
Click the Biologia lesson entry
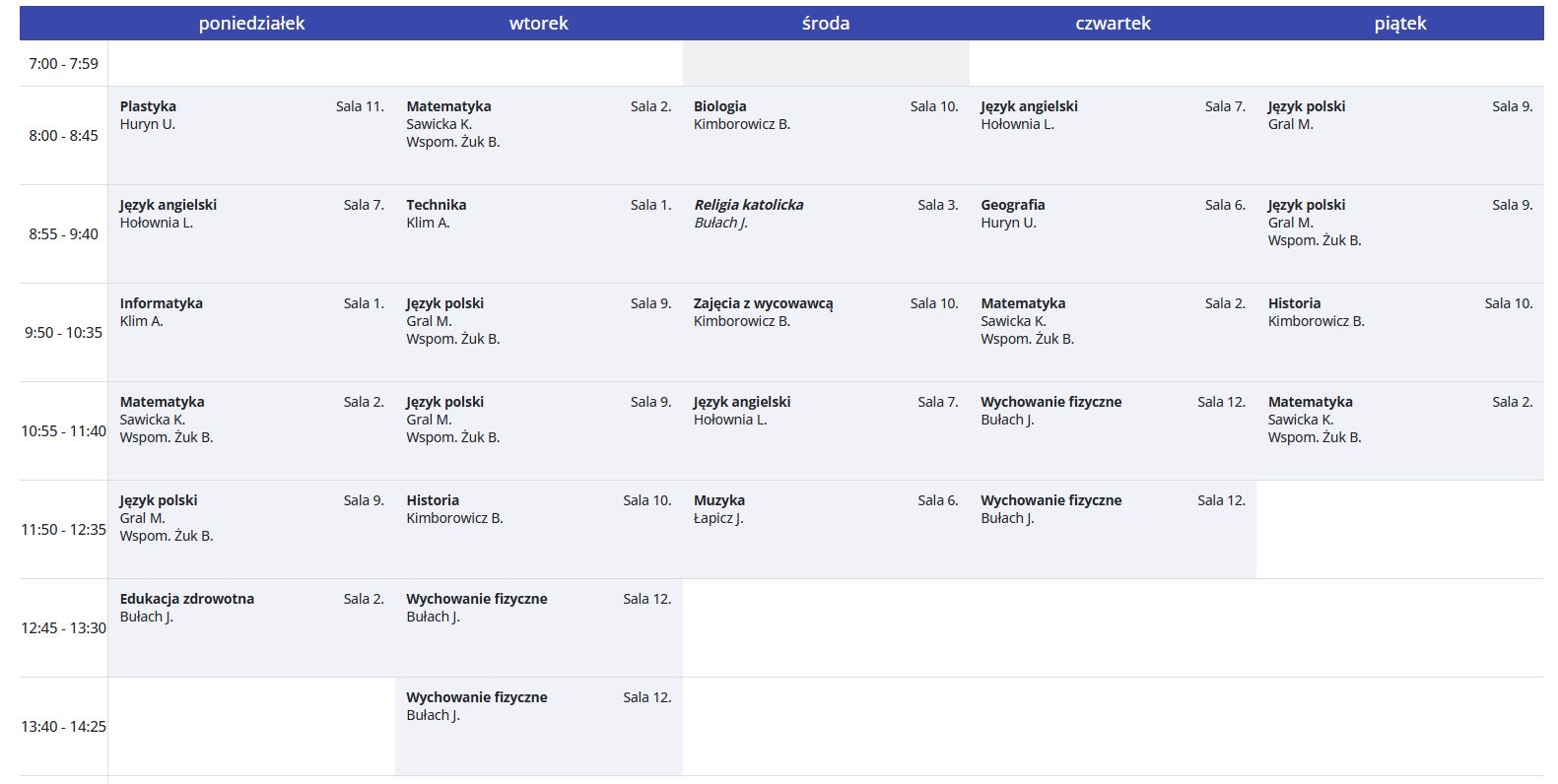719,106
